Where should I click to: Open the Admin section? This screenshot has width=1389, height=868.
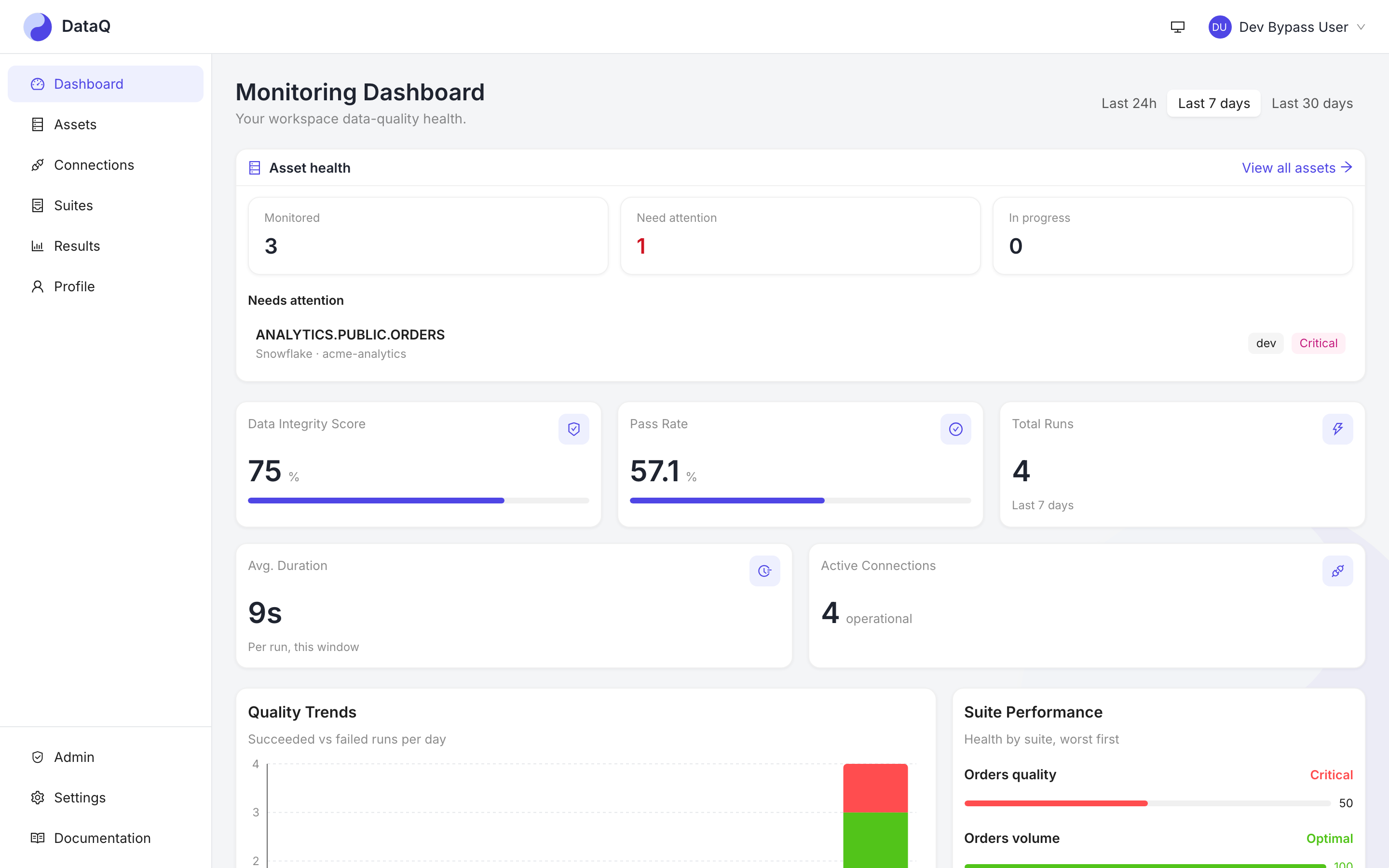106,757
